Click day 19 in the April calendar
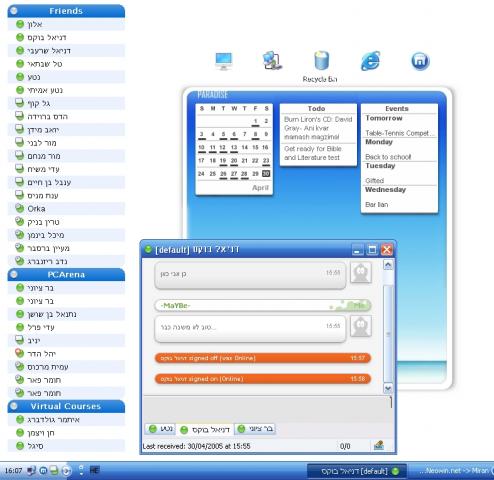The height and width of the screenshot is (480, 494). [223, 161]
